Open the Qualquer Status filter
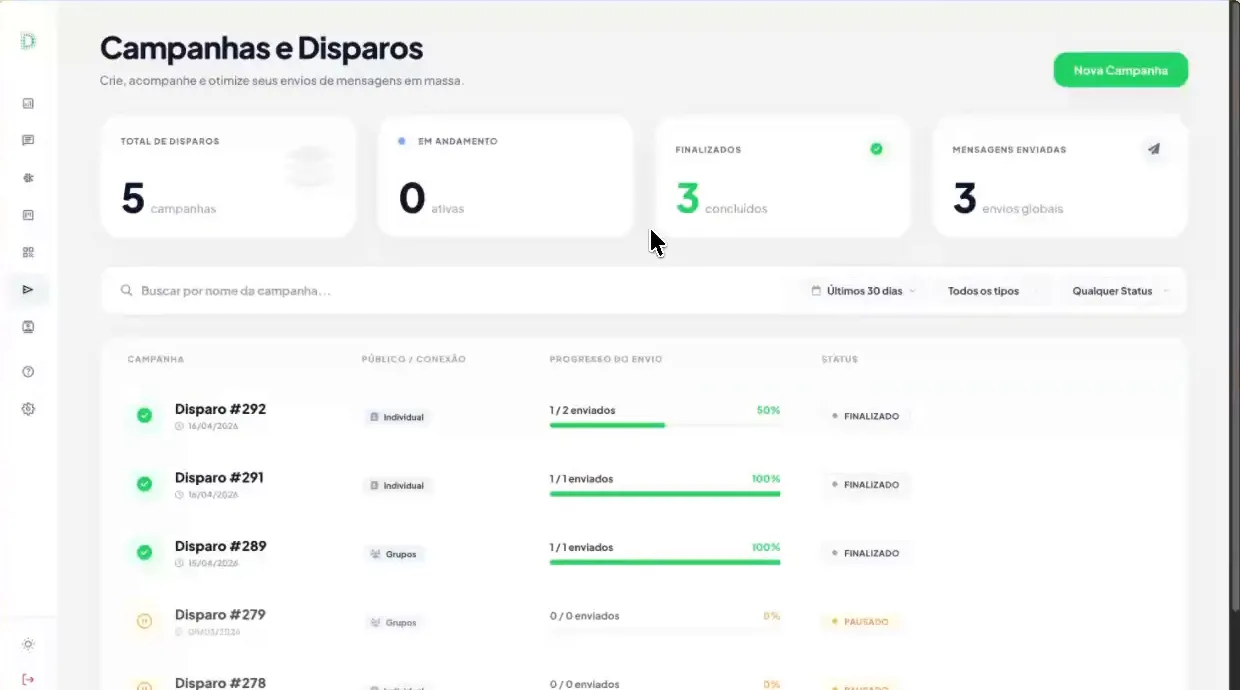This screenshot has height=690, width=1240. pos(1120,291)
